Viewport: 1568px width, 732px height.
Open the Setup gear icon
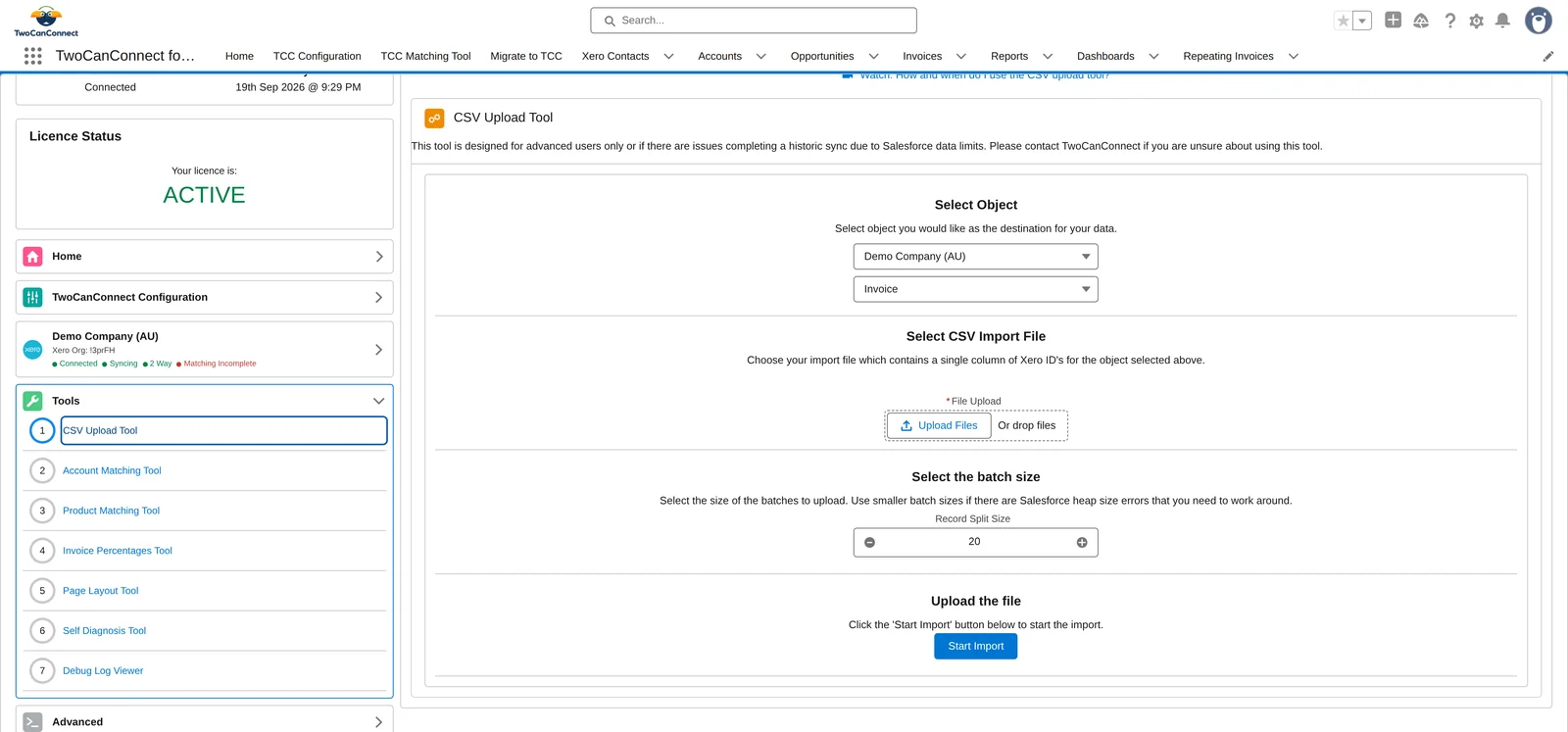click(x=1477, y=21)
